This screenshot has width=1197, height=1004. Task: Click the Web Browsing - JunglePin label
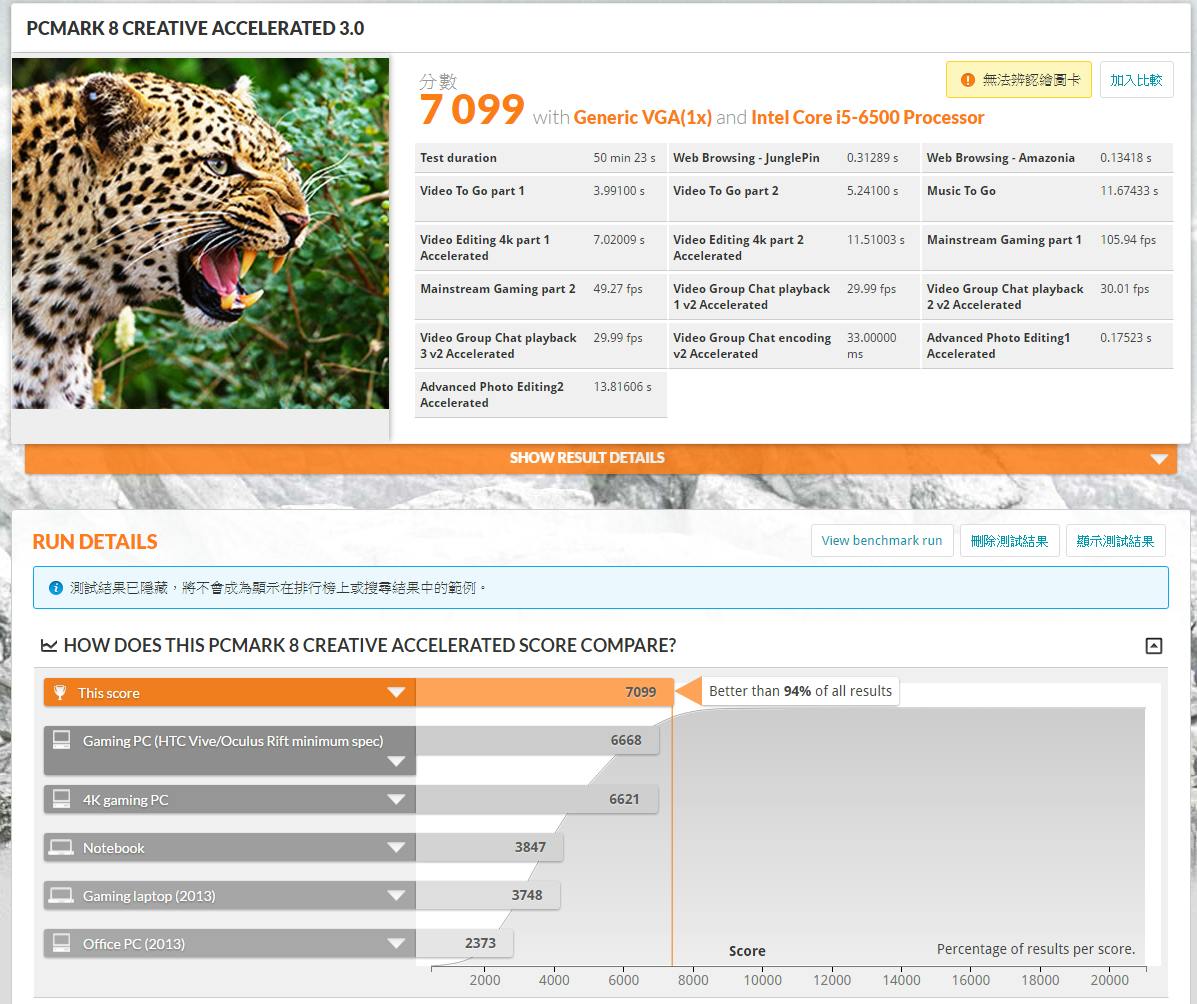click(x=746, y=158)
